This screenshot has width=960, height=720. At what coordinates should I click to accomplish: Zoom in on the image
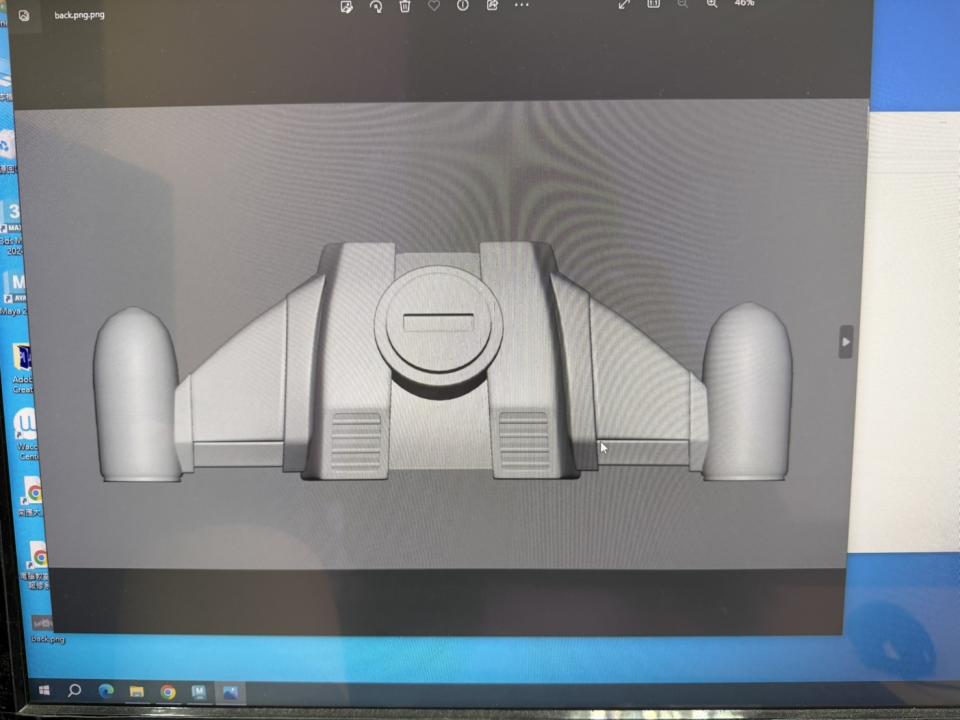[x=710, y=4]
